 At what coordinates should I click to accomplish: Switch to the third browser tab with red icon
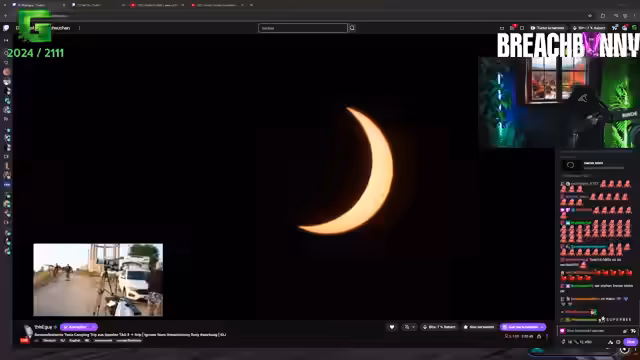[x=157, y=5]
